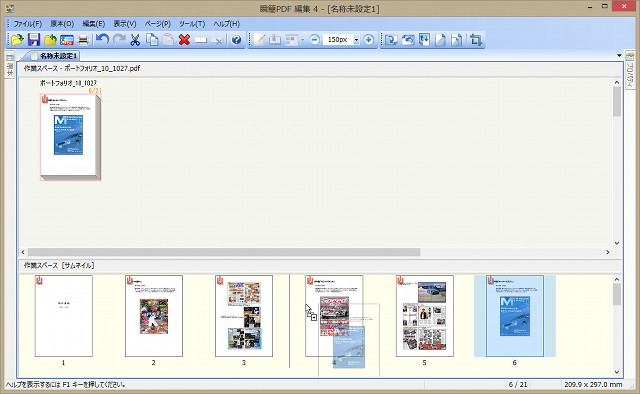
Task: Open the ヘルプ(H) menu
Action: (227, 24)
